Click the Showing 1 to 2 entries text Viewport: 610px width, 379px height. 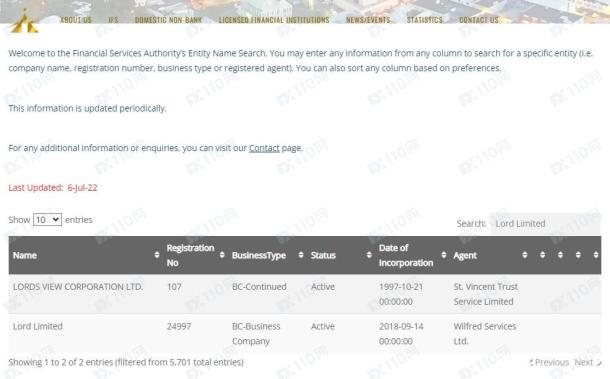pos(126,363)
